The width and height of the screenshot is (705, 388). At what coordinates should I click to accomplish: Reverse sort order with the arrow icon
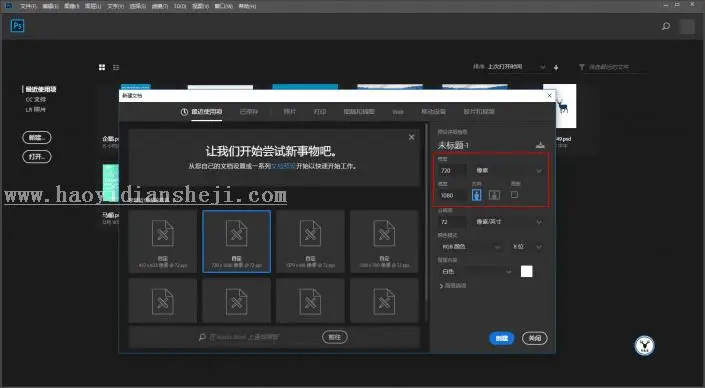(556, 67)
